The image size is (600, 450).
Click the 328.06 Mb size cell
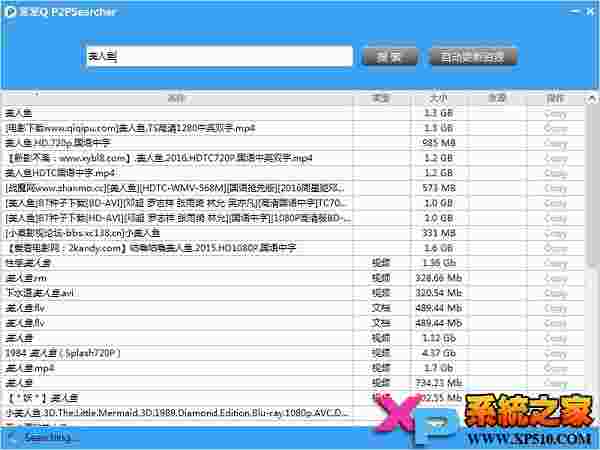[439, 278]
